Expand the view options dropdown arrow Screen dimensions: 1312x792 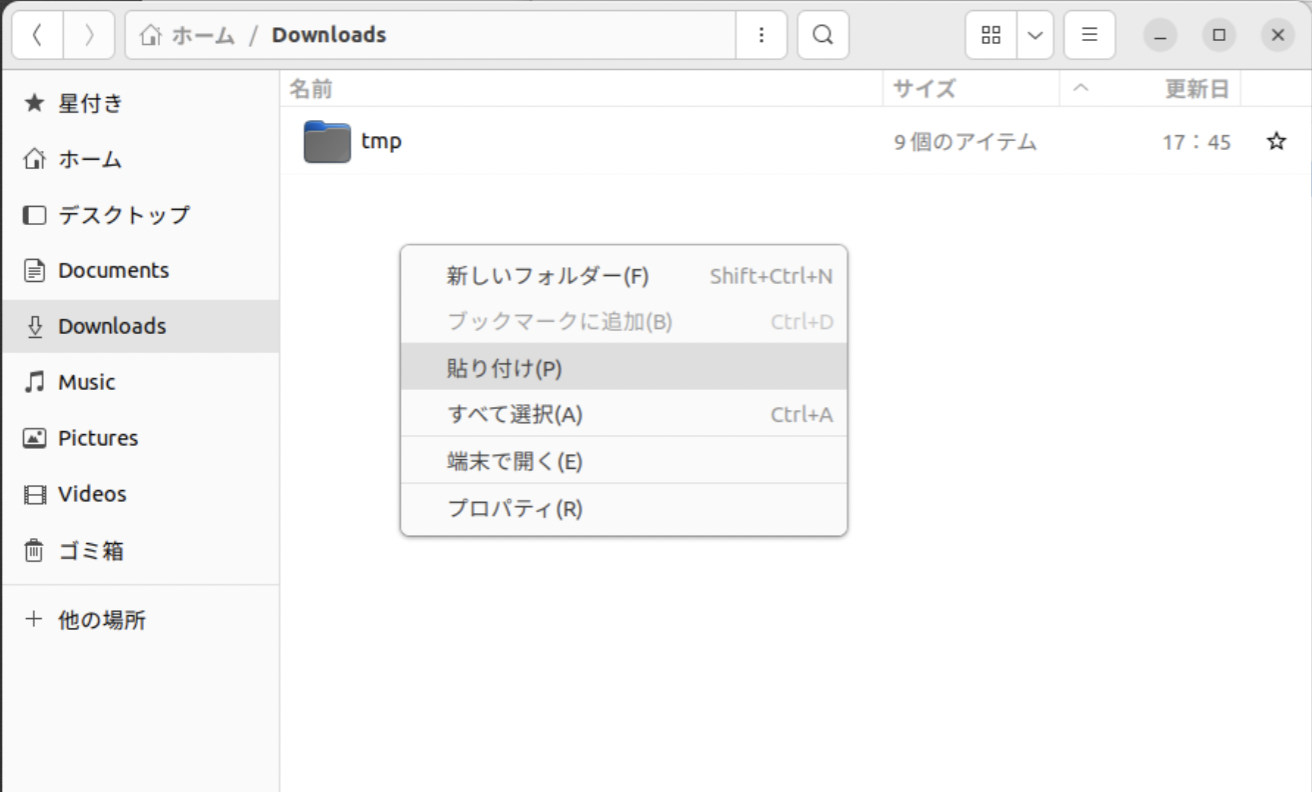click(1035, 35)
